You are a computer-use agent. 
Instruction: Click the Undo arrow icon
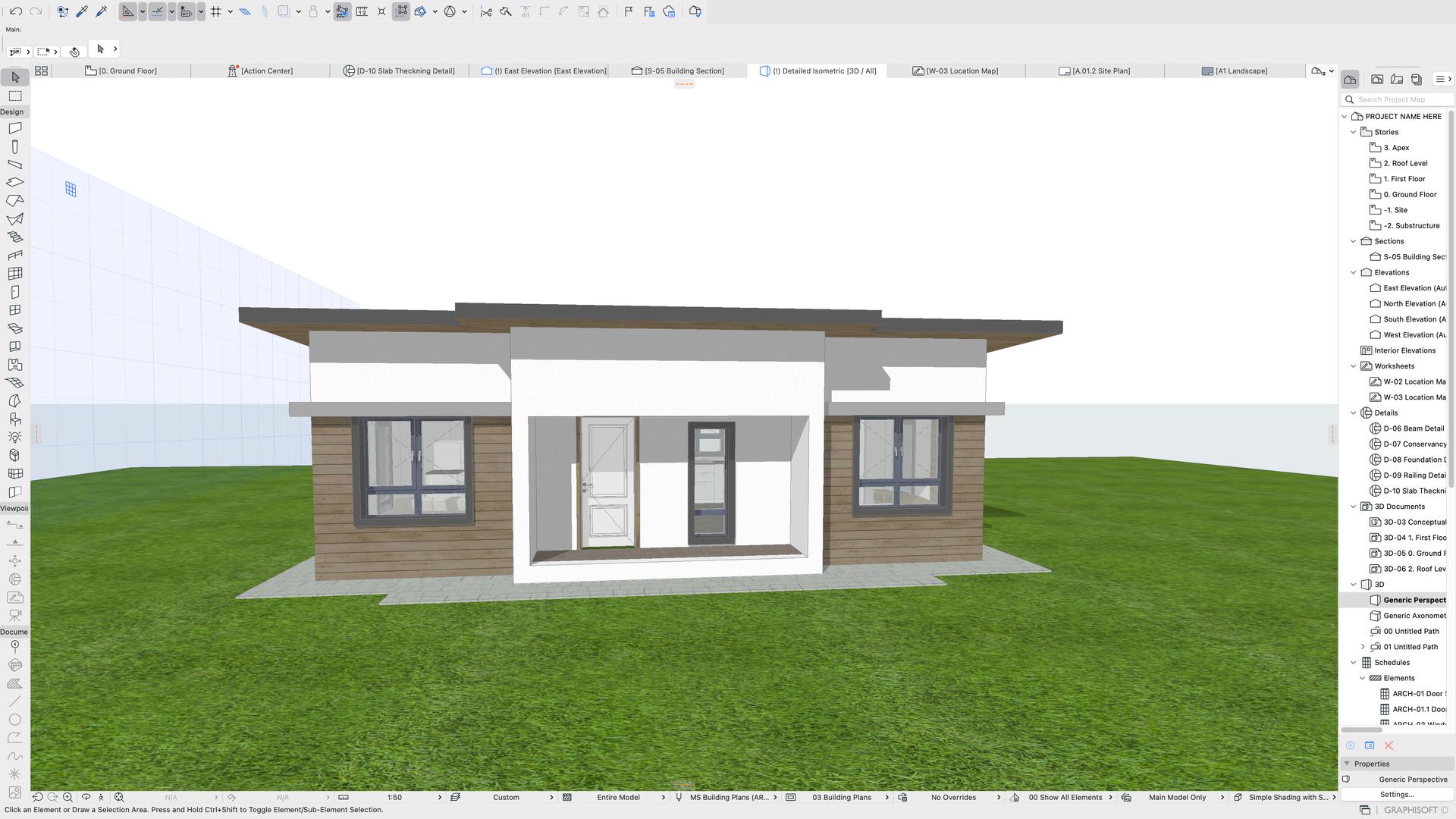click(x=16, y=11)
